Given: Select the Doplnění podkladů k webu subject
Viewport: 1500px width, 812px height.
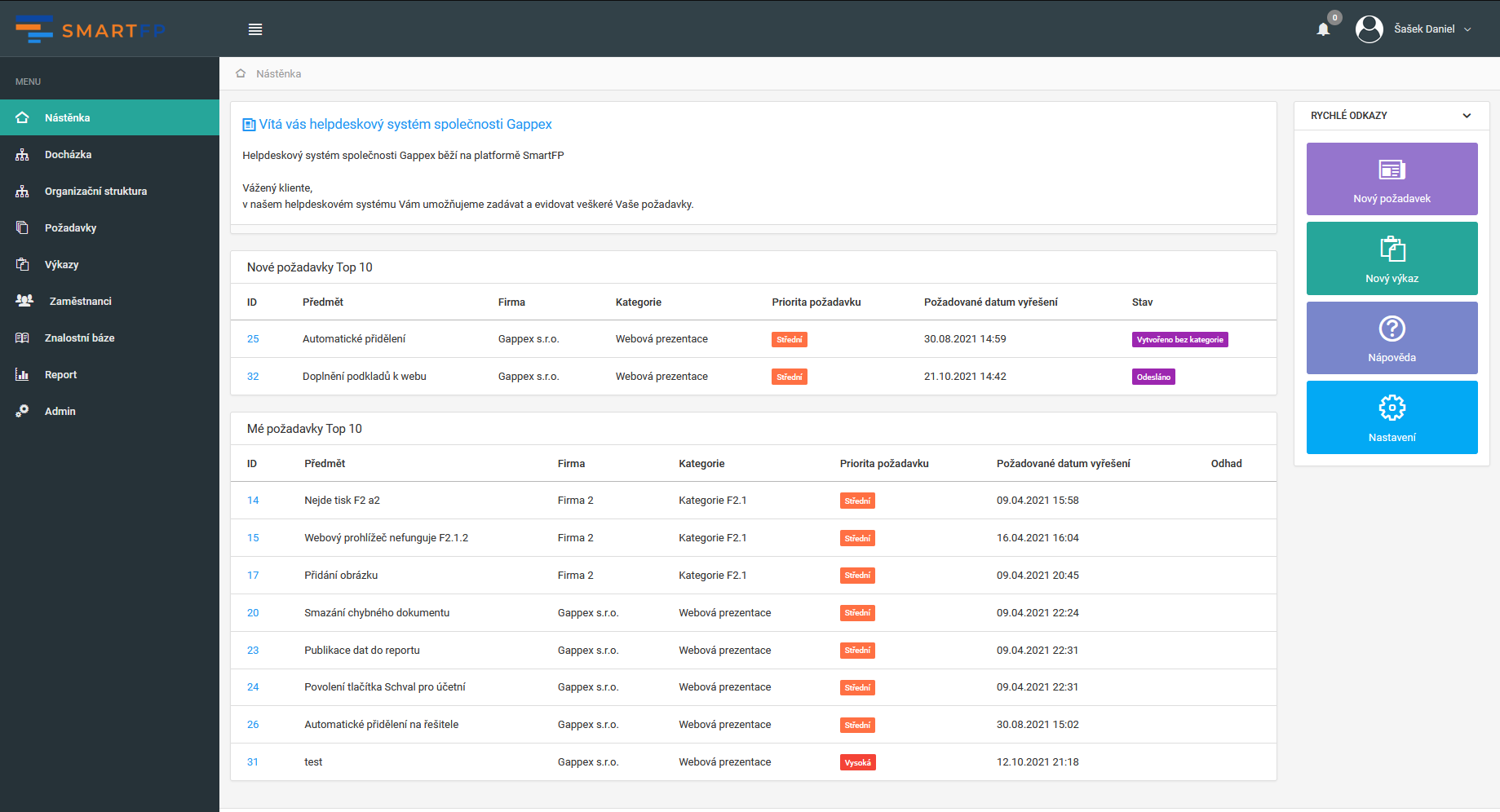Looking at the screenshot, I should tap(365, 377).
